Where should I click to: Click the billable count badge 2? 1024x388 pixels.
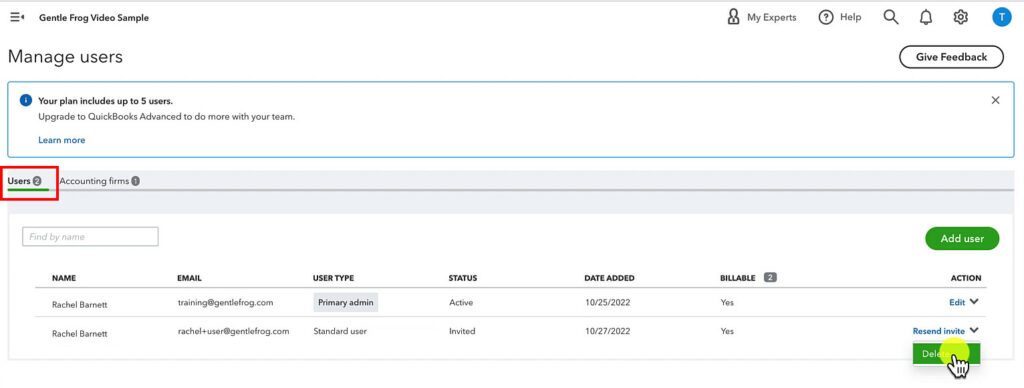[770, 278]
